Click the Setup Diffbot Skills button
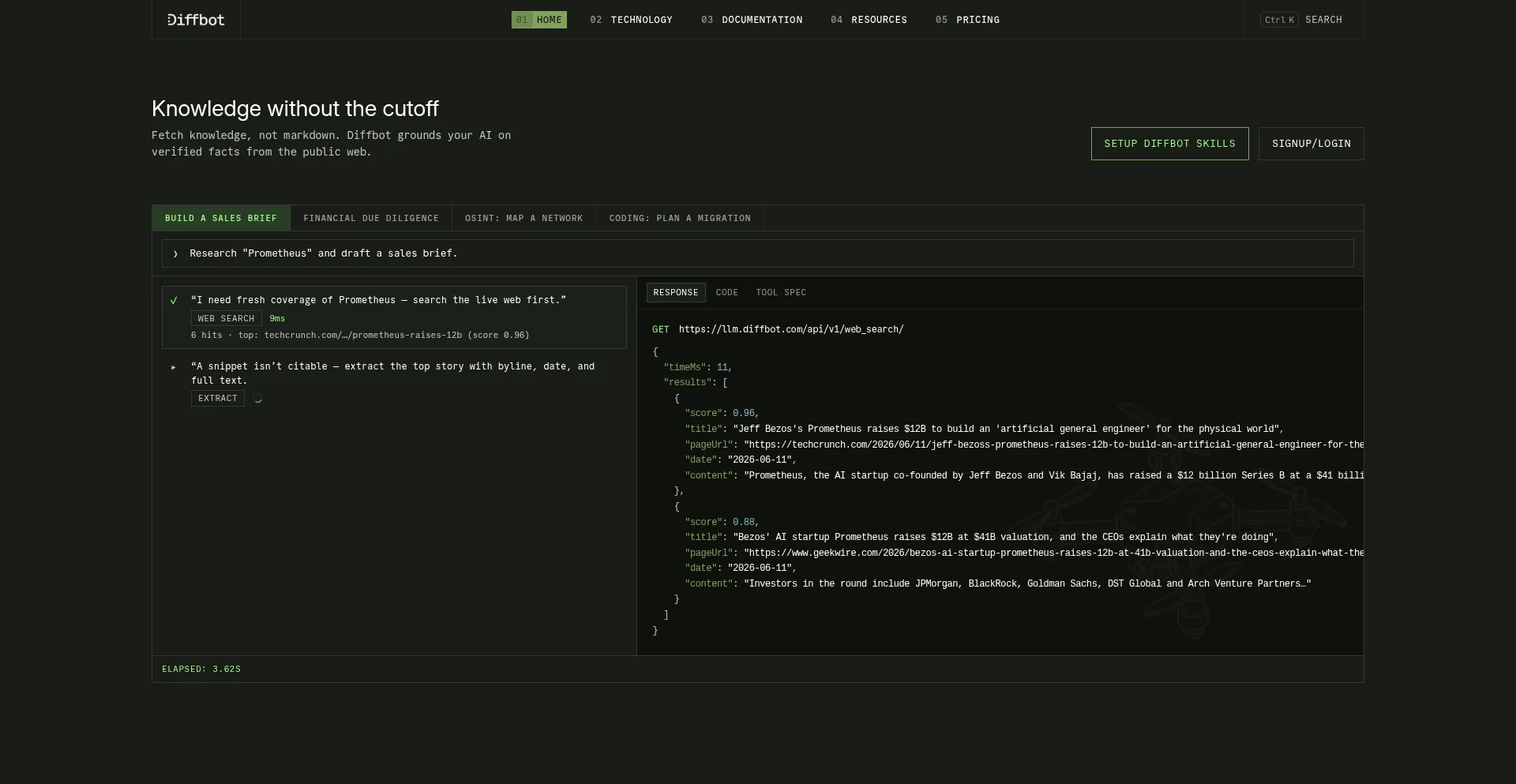 (1169, 144)
